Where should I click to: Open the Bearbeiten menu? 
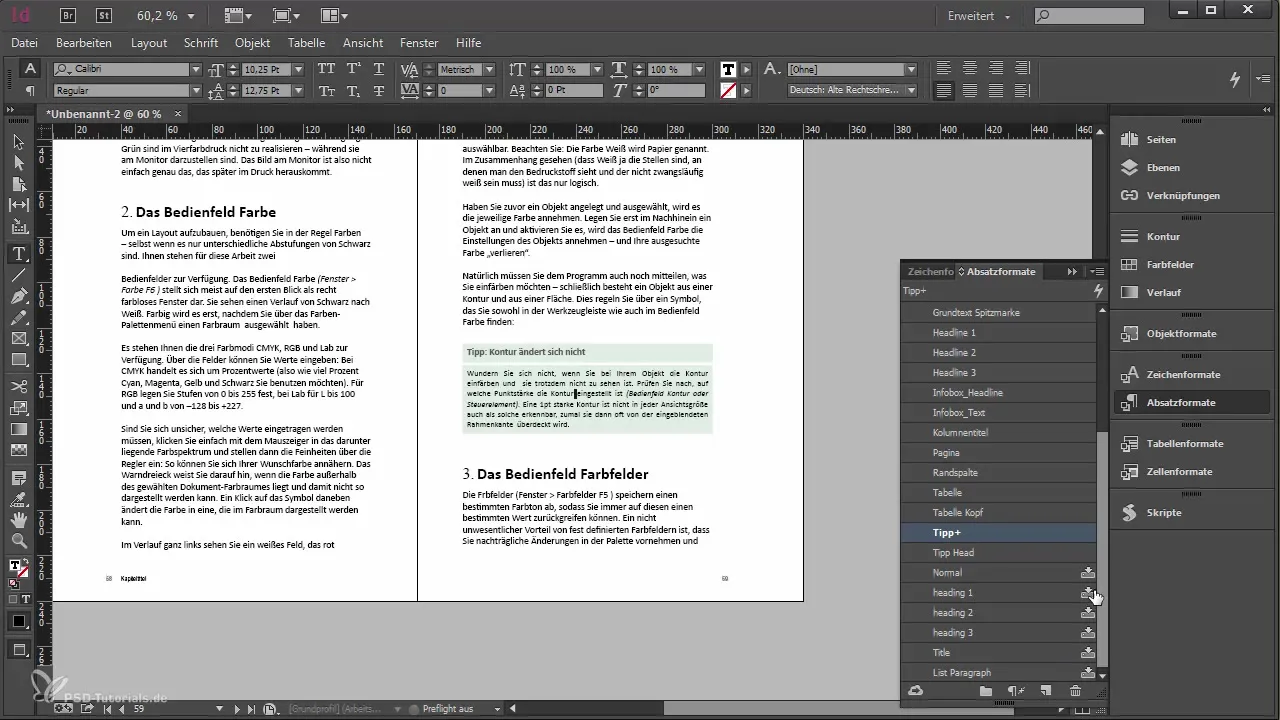coord(83,43)
